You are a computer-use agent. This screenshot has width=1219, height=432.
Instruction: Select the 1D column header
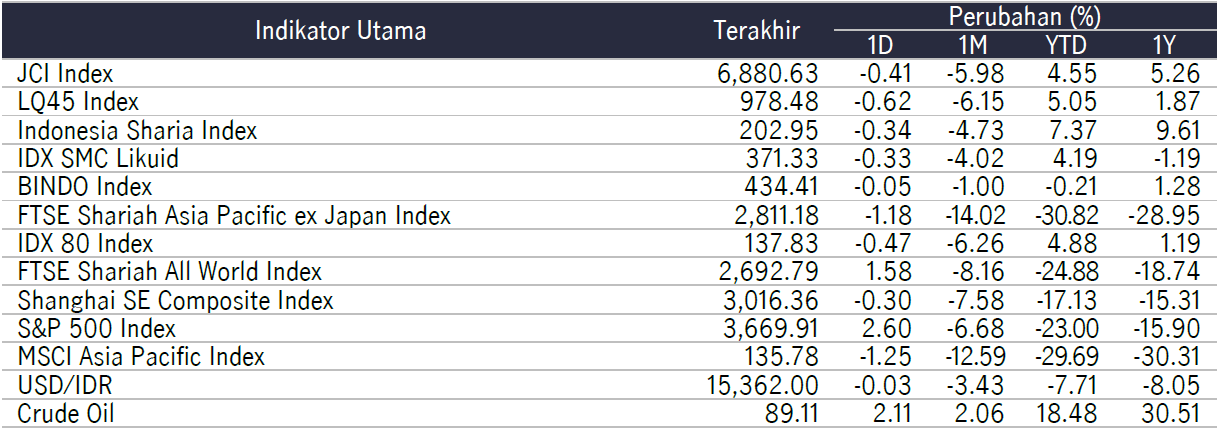[x=879, y=45]
